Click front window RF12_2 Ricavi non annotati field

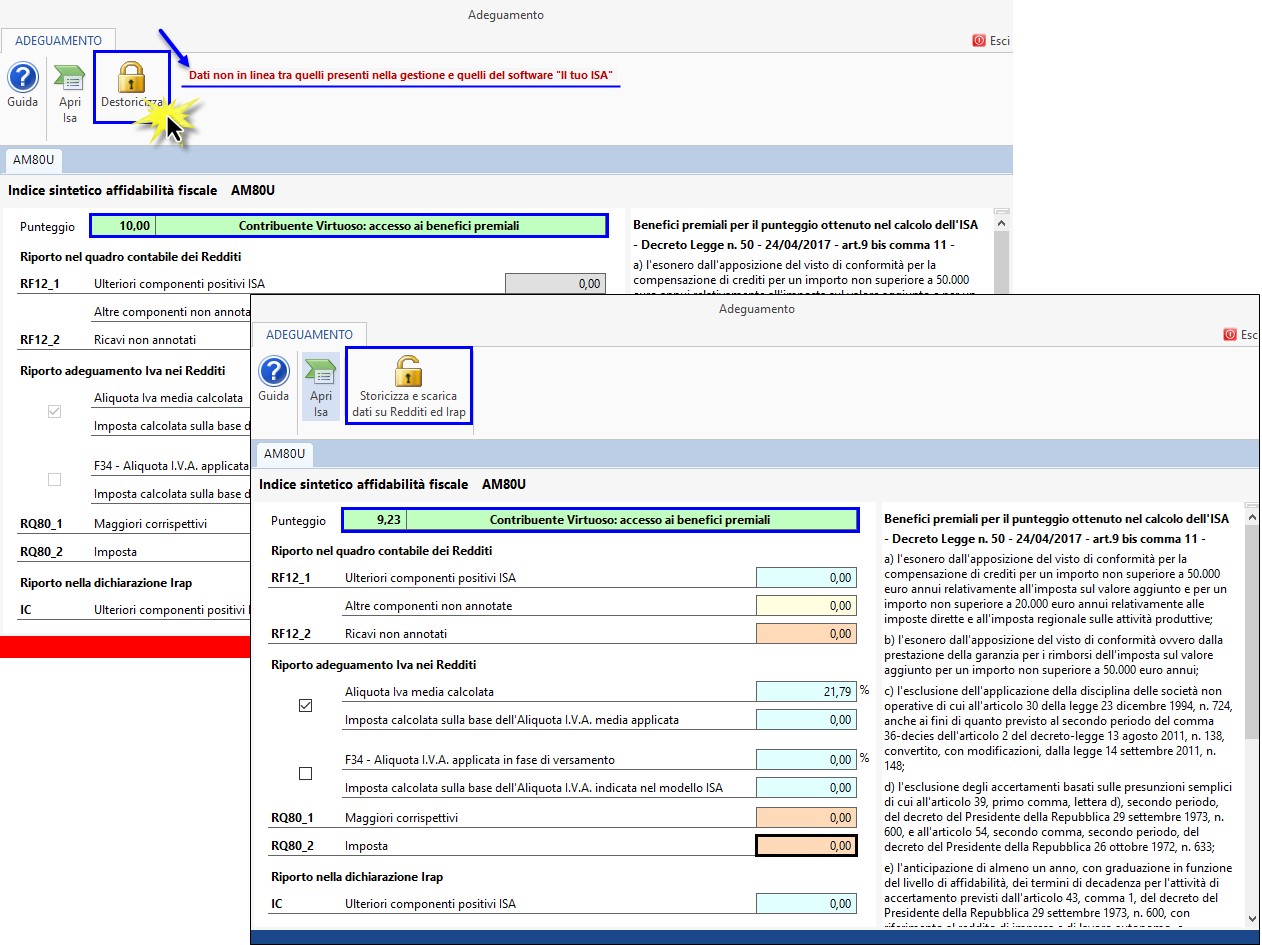(807, 633)
